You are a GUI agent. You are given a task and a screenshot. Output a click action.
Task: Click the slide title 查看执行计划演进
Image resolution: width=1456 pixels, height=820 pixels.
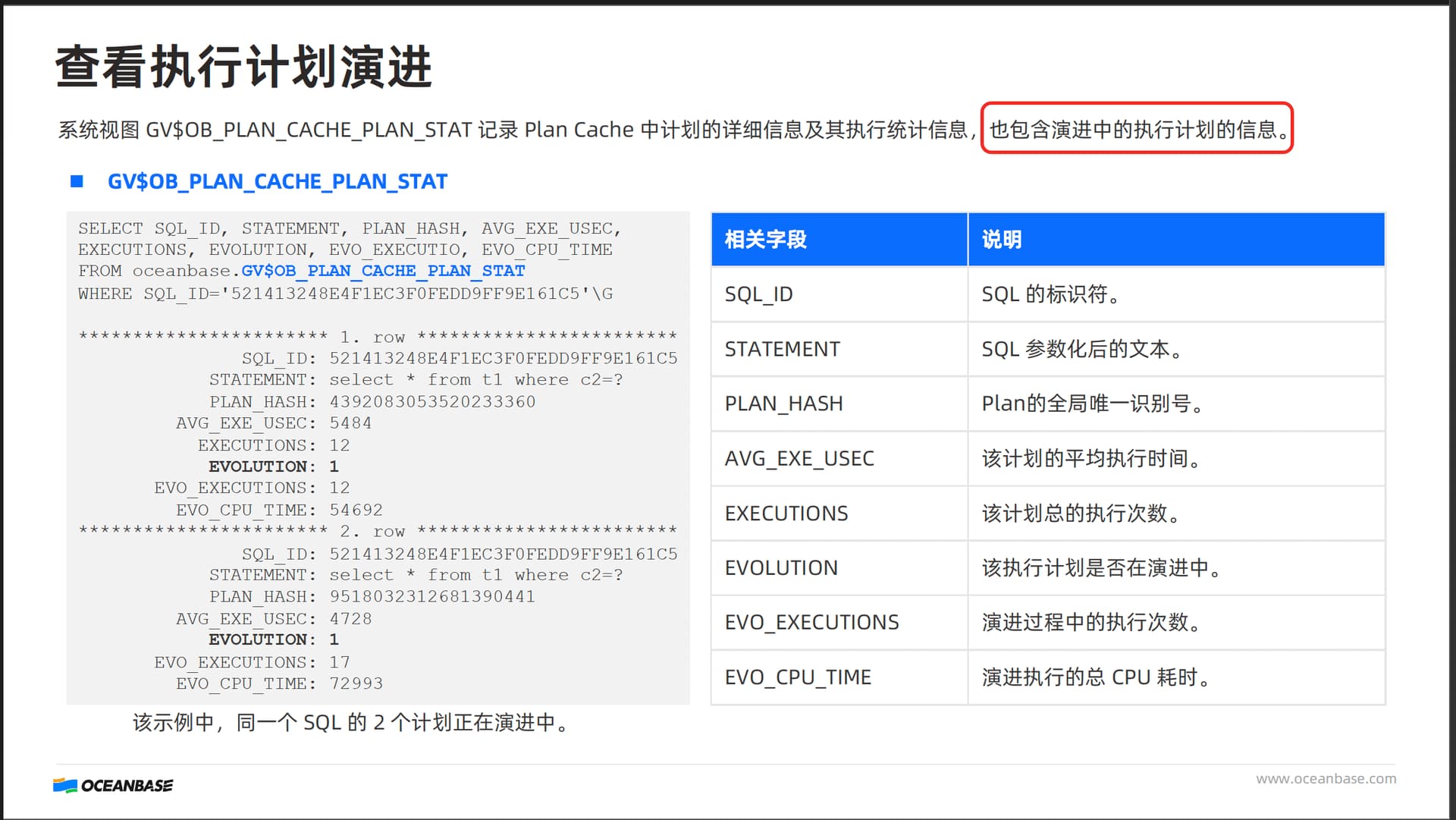click(243, 67)
